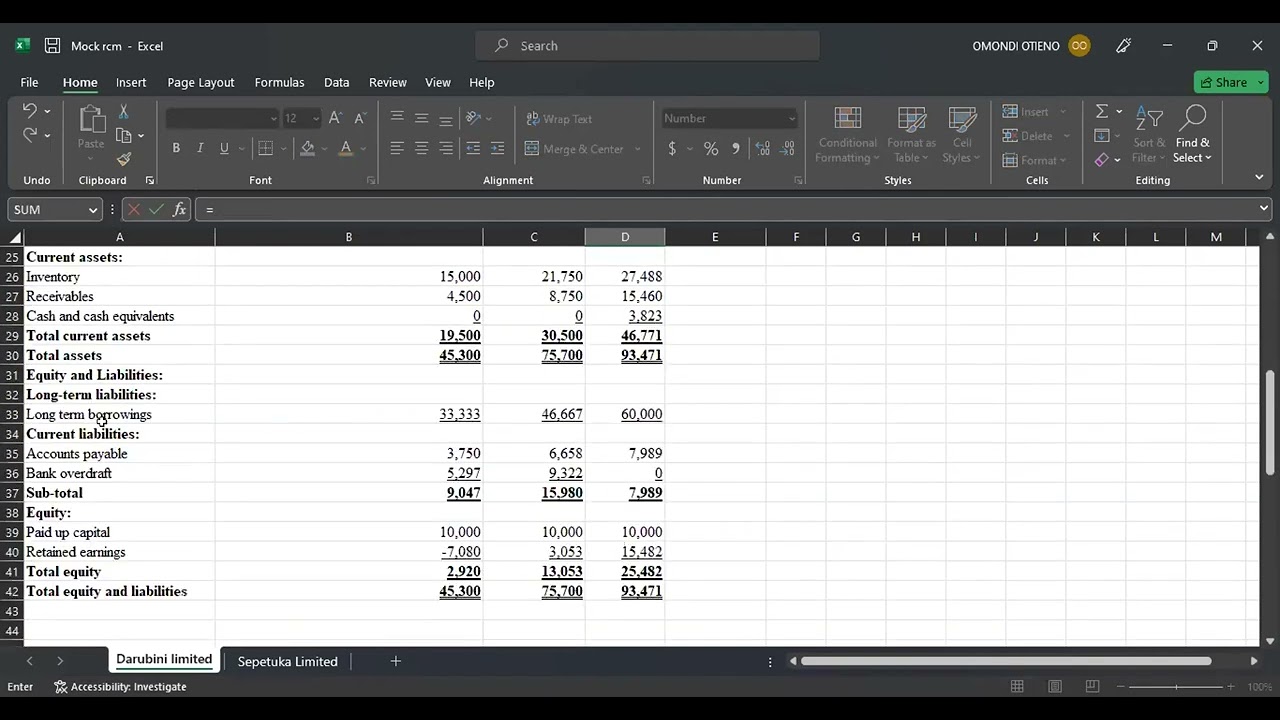This screenshot has height=720, width=1280.
Task: Expand the formula bar chevron
Action: [1264, 208]
